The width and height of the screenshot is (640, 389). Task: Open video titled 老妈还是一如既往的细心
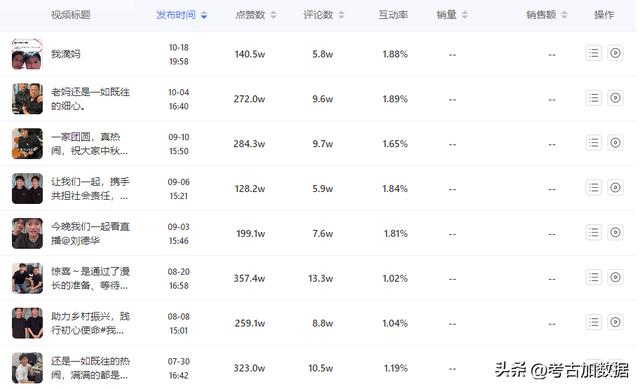pyautogui.click(x=90, y=99)
